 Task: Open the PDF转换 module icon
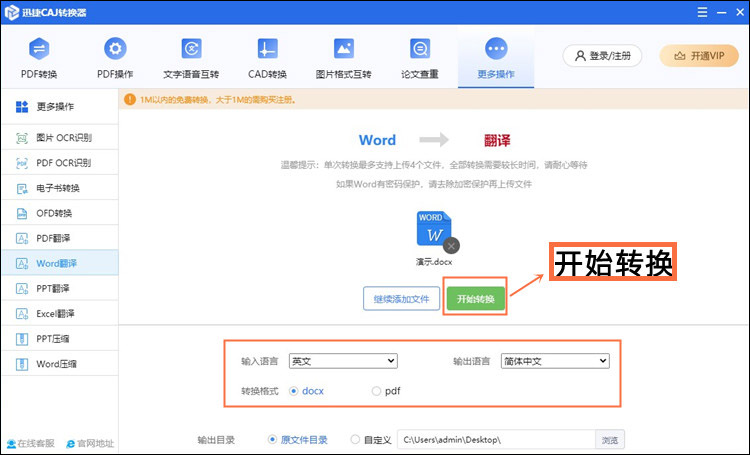(x=39, y=49)
